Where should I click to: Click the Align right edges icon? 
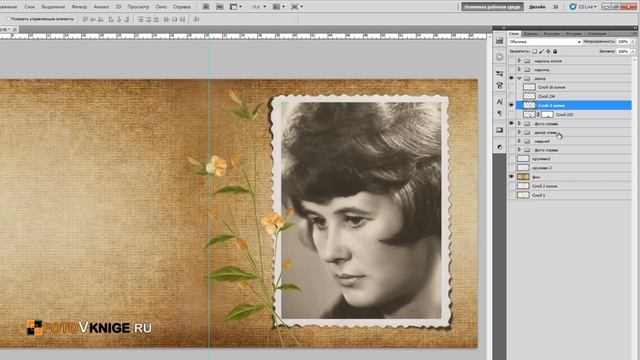point(127,19)
